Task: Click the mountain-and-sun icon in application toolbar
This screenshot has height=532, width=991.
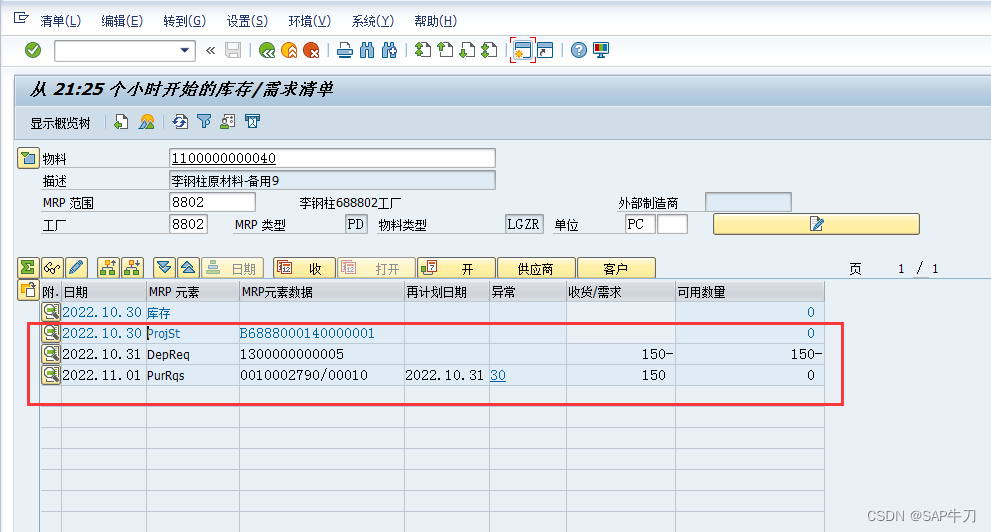Action: coord(147,122)
